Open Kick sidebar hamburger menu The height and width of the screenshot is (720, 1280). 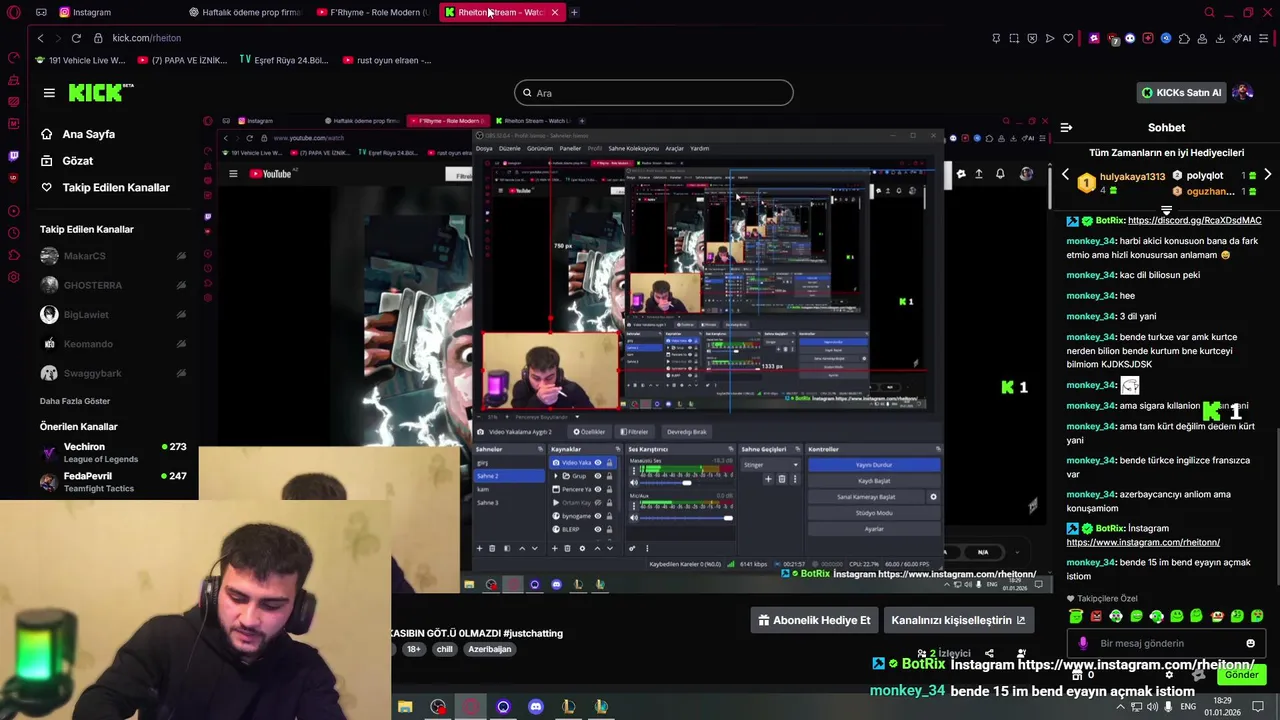click(x=49, y=93)
